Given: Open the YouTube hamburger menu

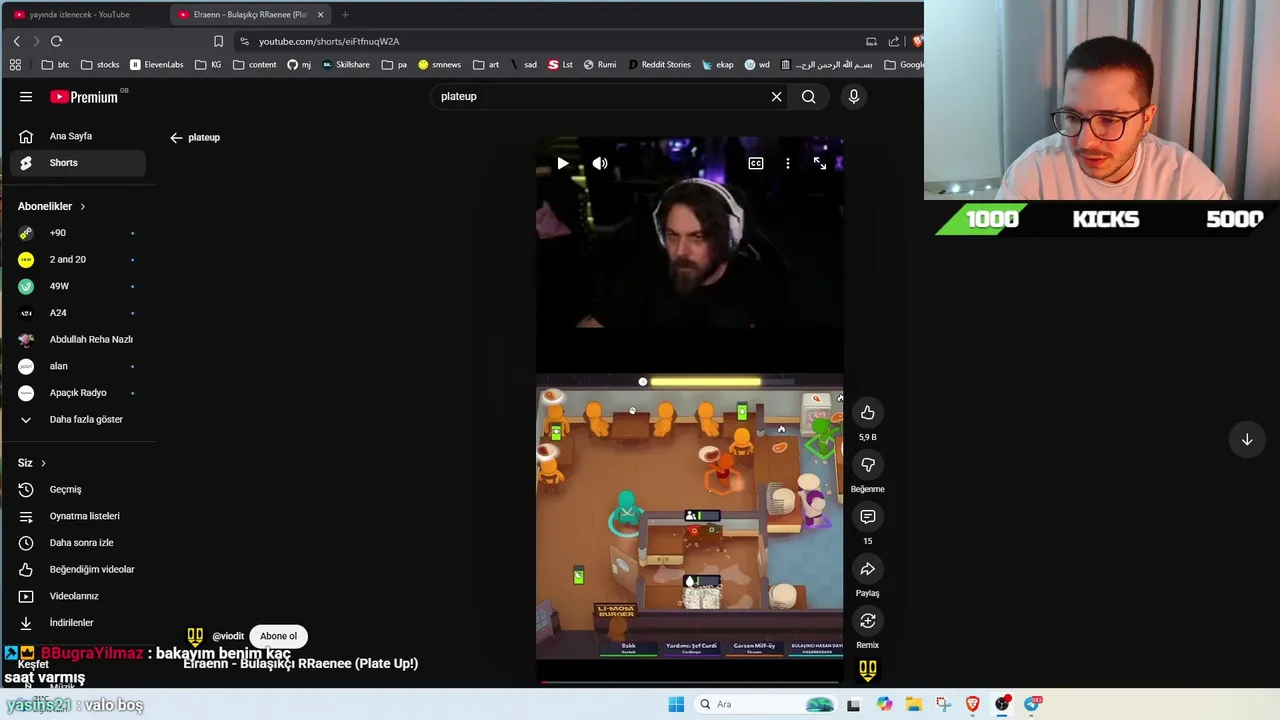Looking at the screenshot, I should click(x=26, y=97).
